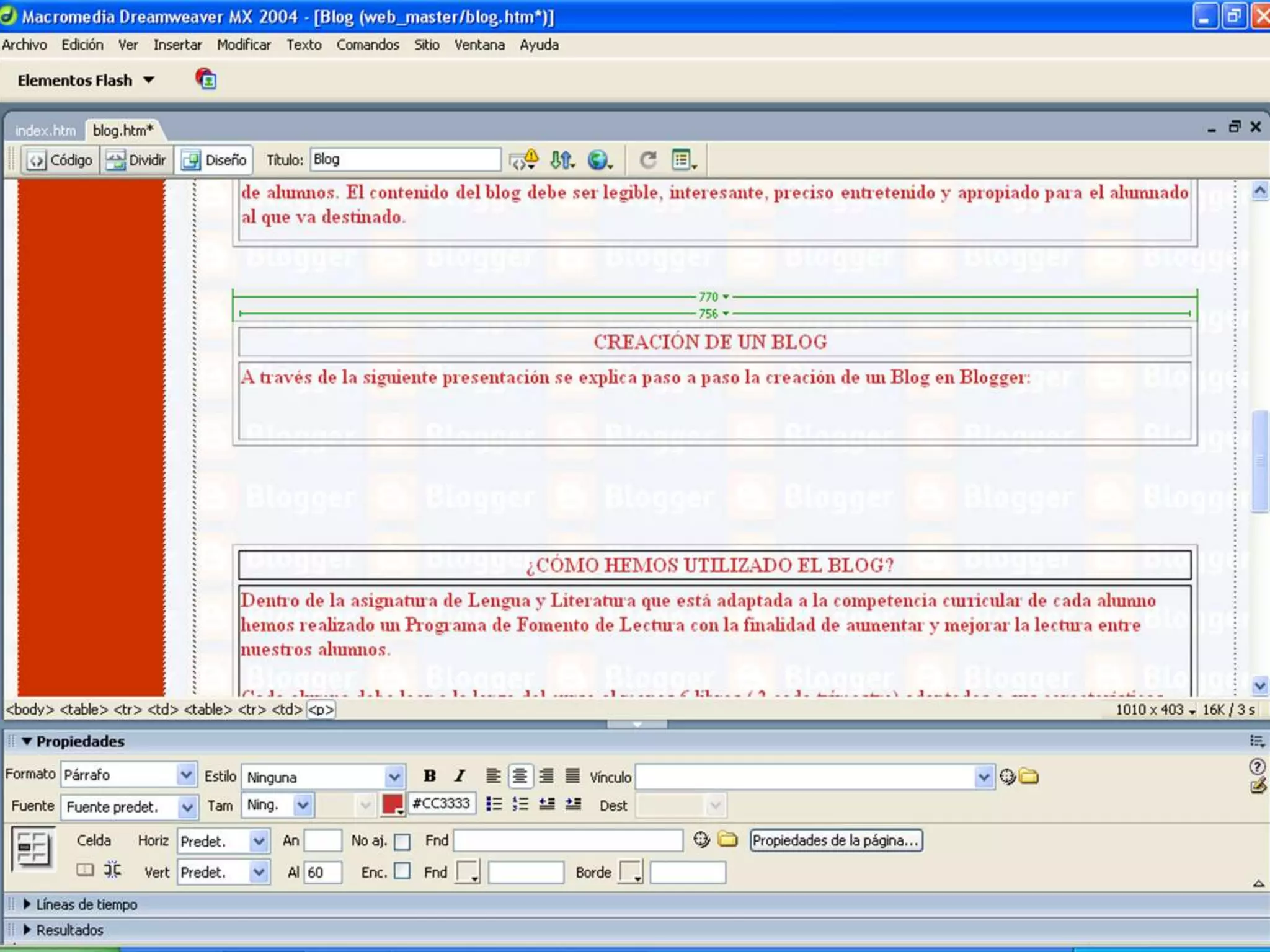
Task: Switch to the index.htm document tab
Action: click(x=45, y=130)
